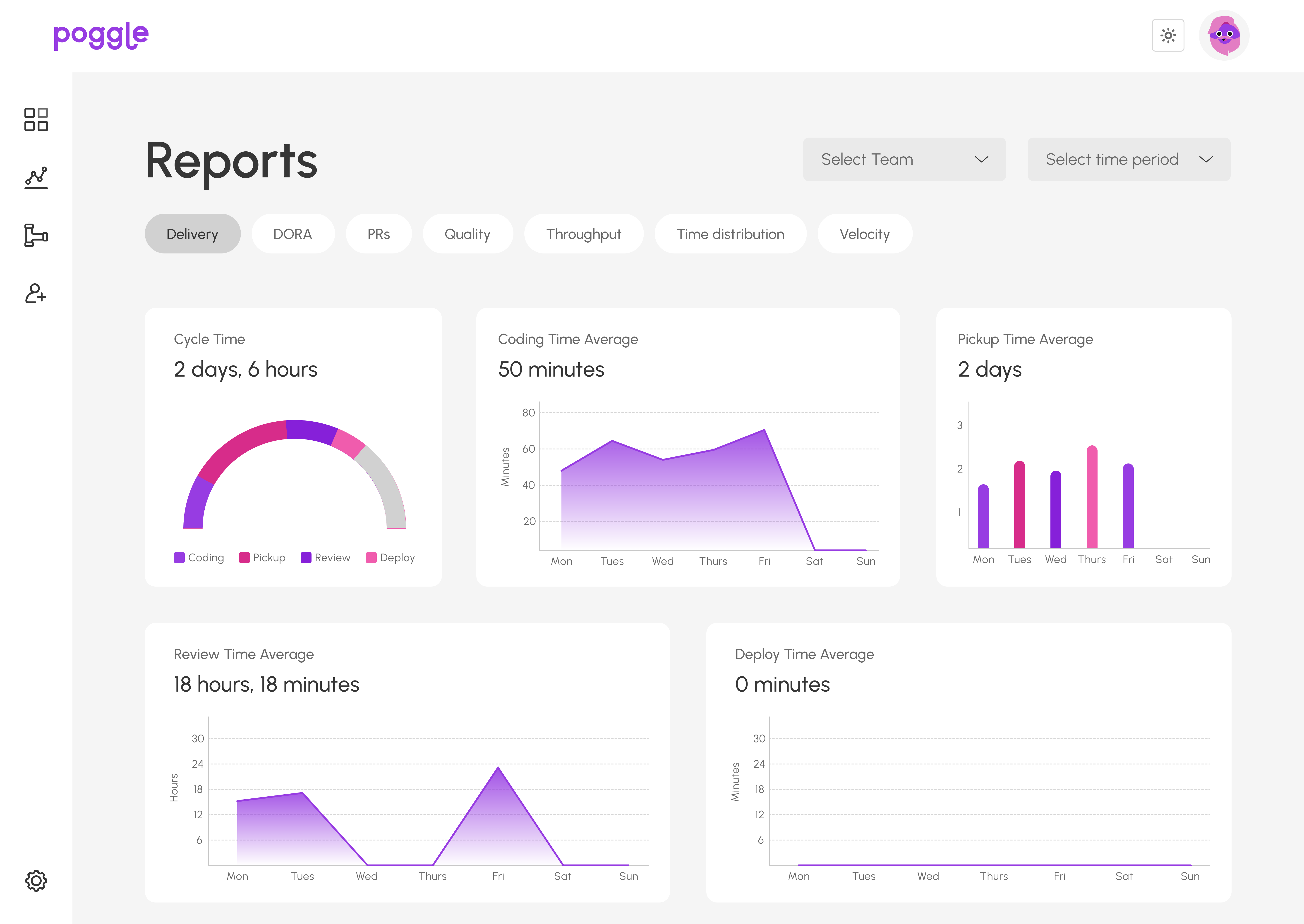Open the Velocity report tab

864,234
